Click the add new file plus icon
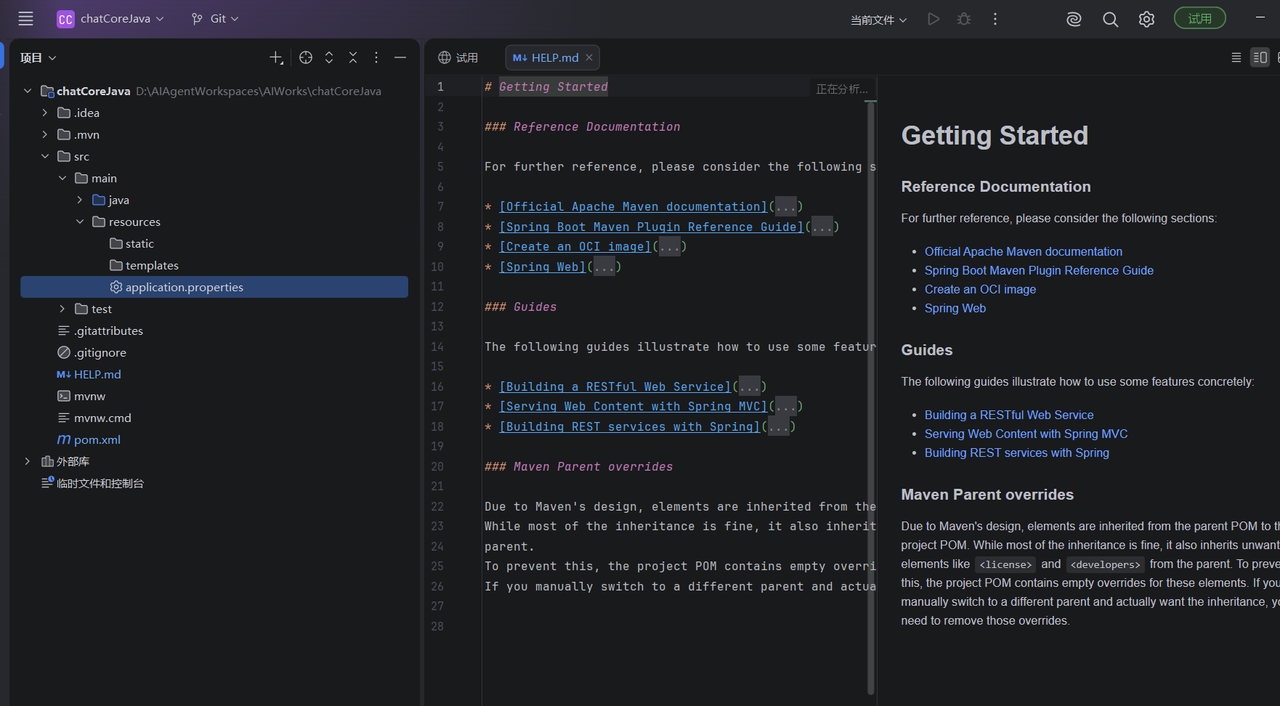1280x706 pixels. coord(277,58)
